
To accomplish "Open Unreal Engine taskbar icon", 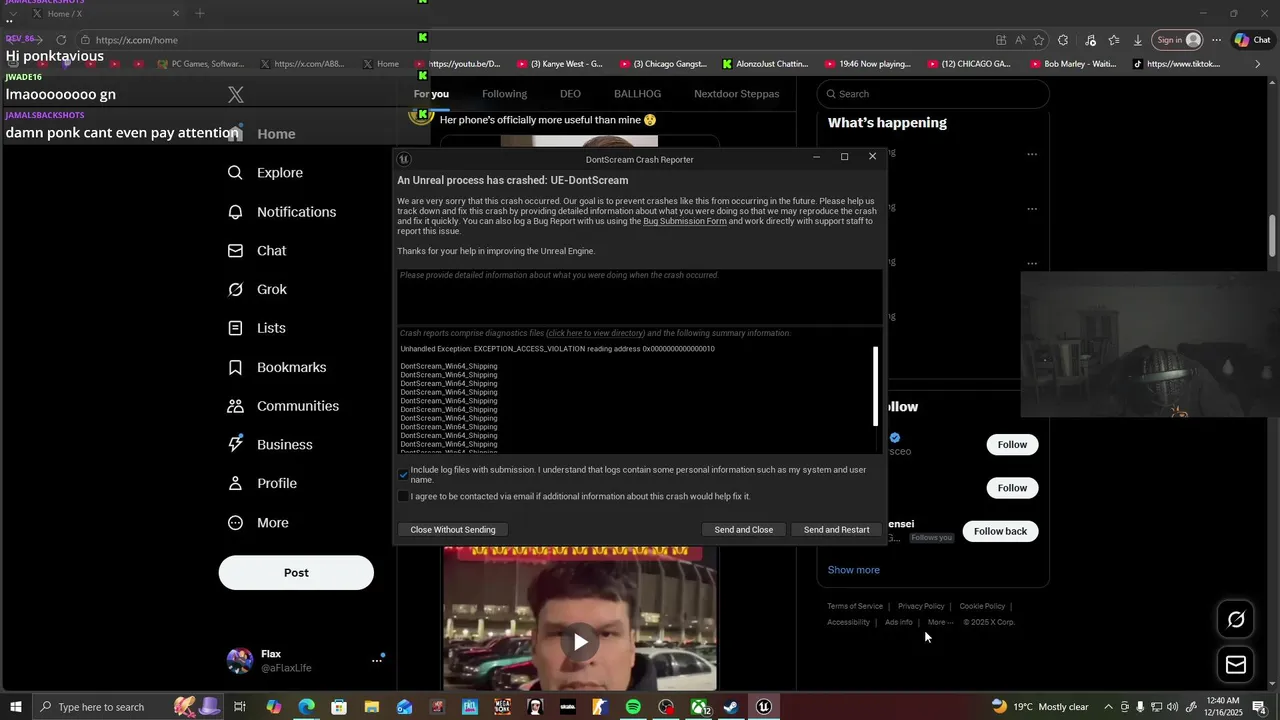I will pyautogui.click(x=764, y=707).
